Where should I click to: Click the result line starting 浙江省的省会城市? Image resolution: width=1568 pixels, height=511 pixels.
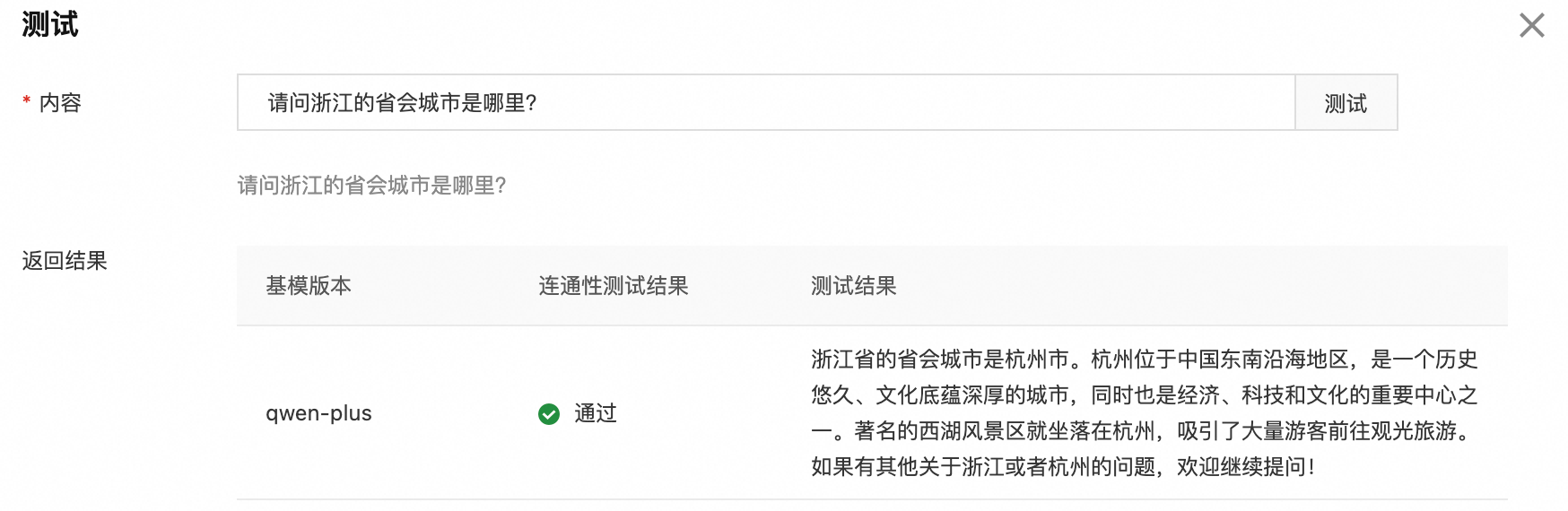pos(1145,359)
